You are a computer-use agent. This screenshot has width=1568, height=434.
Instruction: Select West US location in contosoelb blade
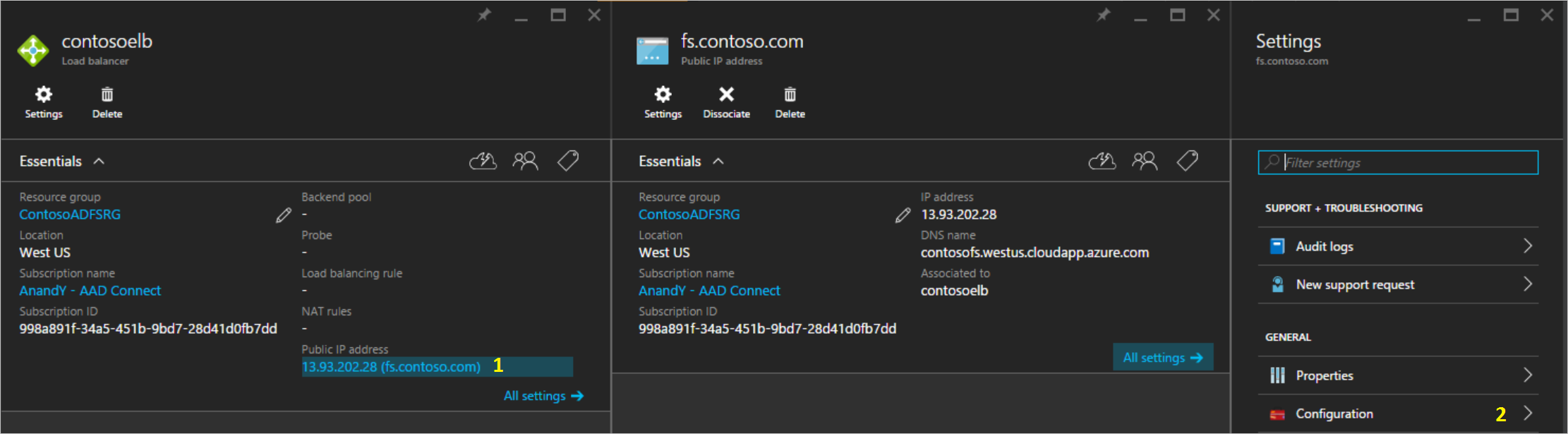[x=44, y=253]
